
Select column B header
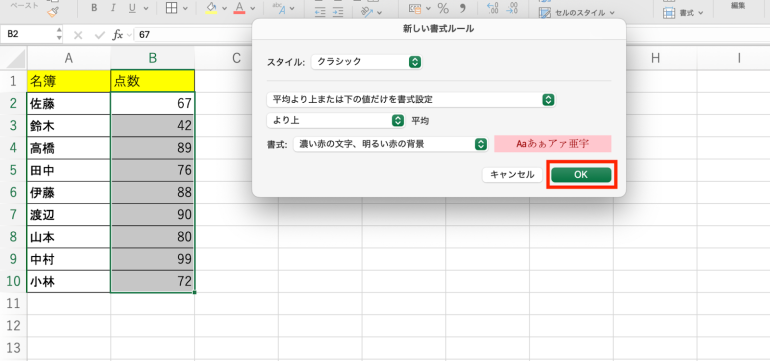pyautogui.click(x=153, y=58)
